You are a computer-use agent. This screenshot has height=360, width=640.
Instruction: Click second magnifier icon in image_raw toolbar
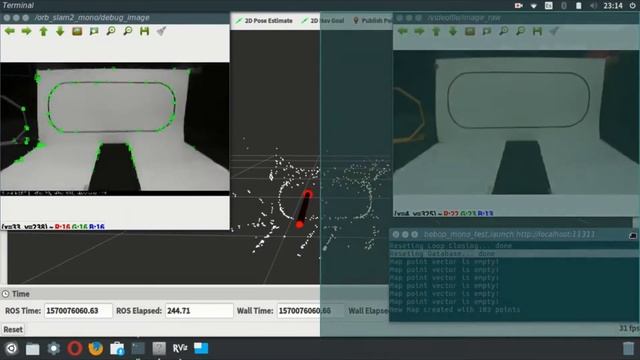click(520, 31)
